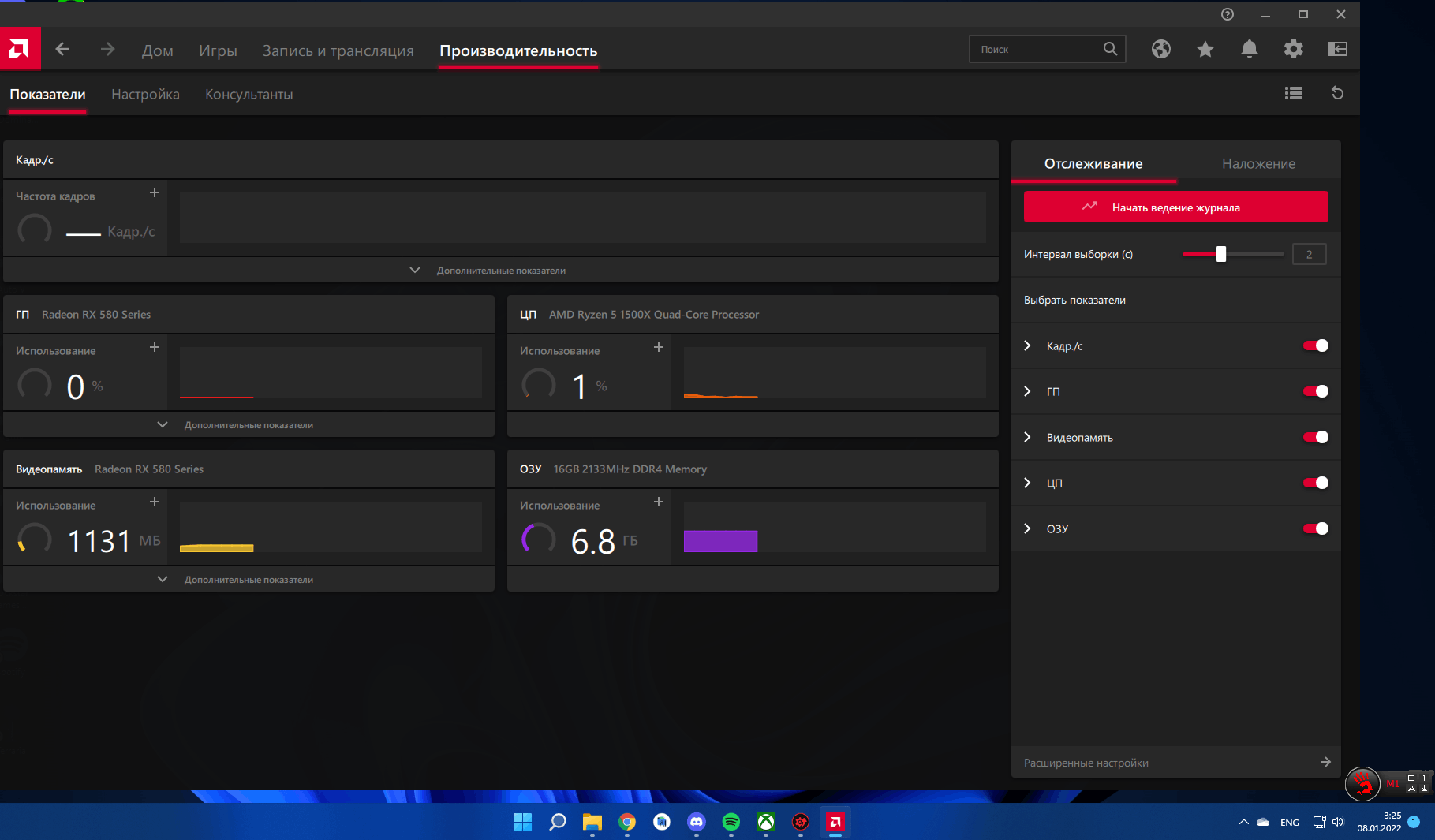Viewport: 1435px width, 840px height.
Task: Open volume control in tray
Action: click(x=1338, y=822)
